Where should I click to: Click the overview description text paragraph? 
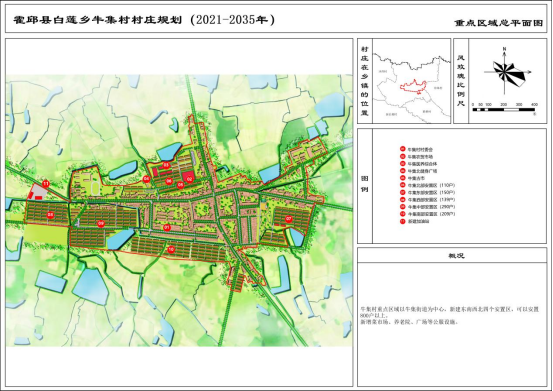pyautogui.click(x=450, y=315)
